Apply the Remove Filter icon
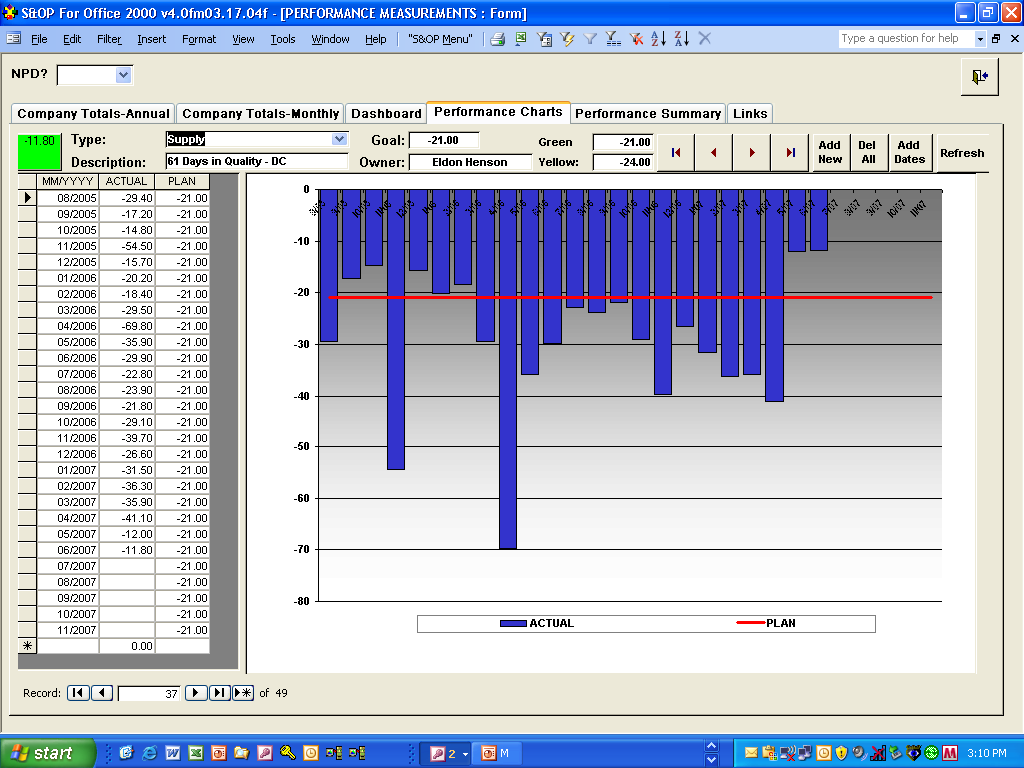The height and width of the screenshot is (768, 1024). click(x=634, y=39)
